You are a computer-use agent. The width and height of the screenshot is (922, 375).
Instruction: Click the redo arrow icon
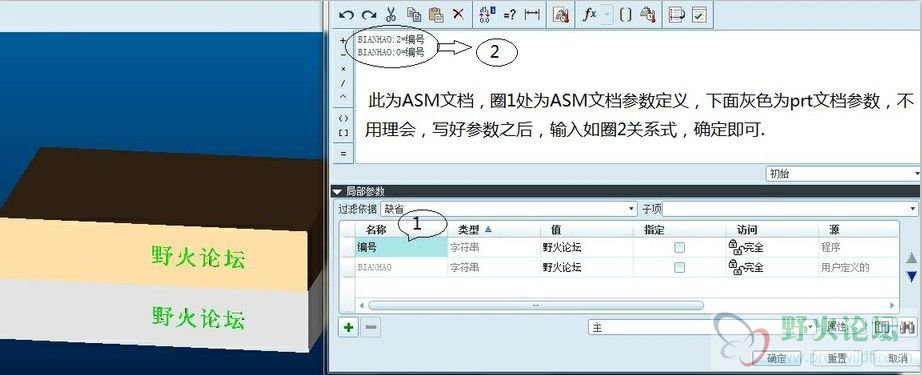369,15
